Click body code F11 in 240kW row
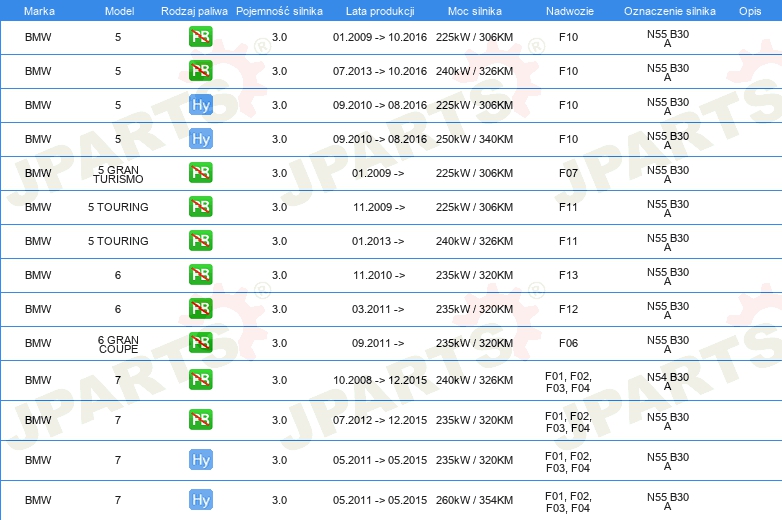 pyautogui.click(x=568, y=241)
